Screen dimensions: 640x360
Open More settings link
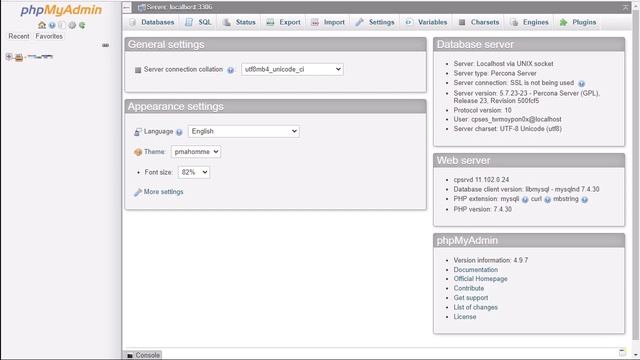(x=163, y=192)
